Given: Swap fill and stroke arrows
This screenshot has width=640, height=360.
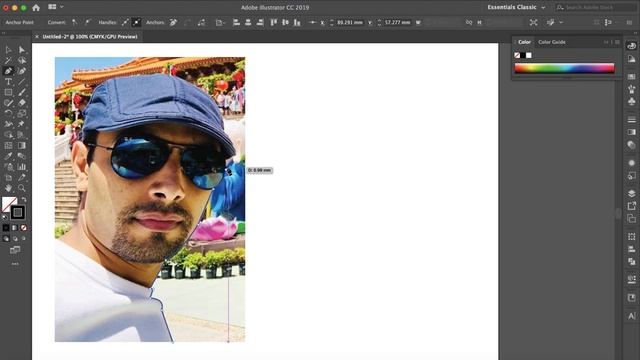Looking at the screenshot, I should (x=24, y=199).
